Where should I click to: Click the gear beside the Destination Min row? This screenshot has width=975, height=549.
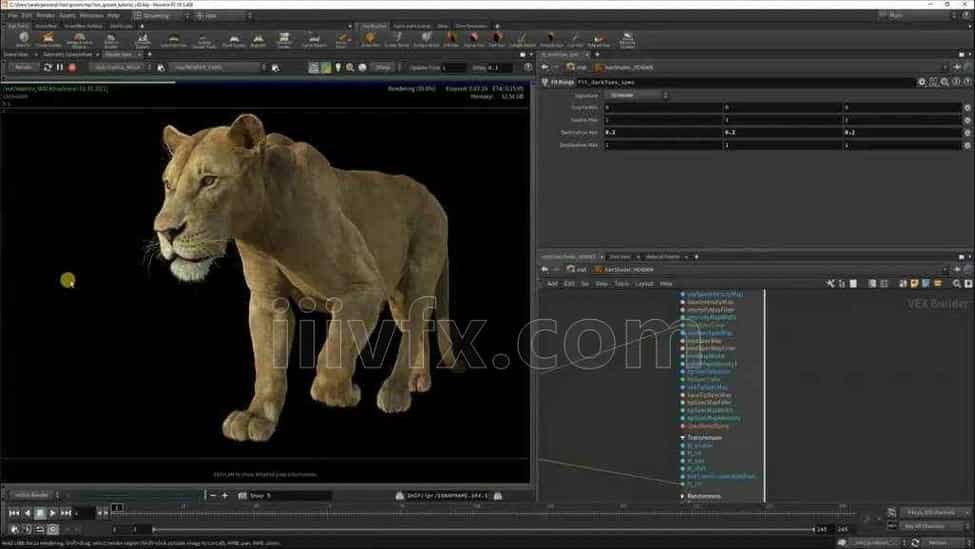point(968,132)
